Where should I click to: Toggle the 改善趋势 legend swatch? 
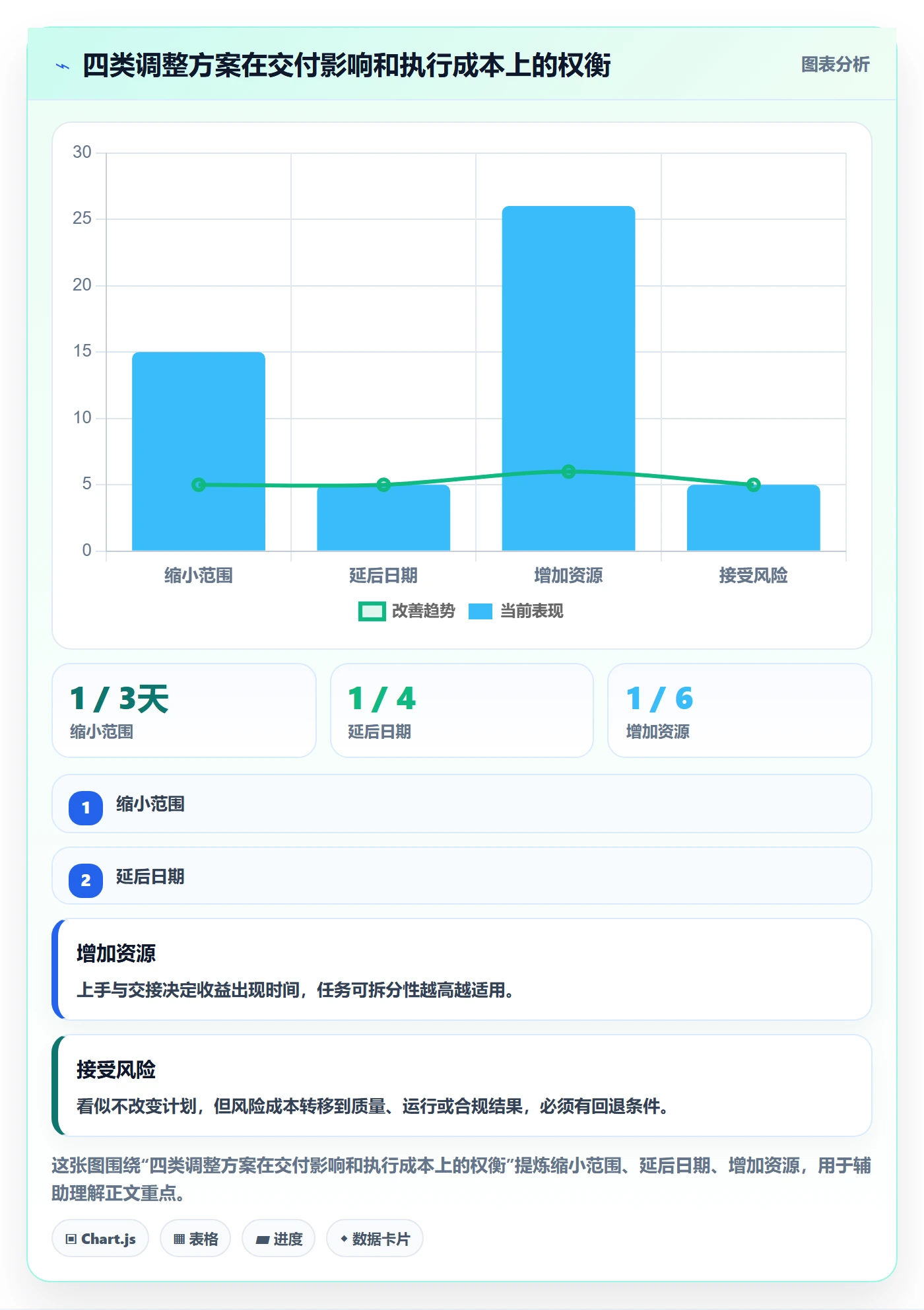point(372,611)
